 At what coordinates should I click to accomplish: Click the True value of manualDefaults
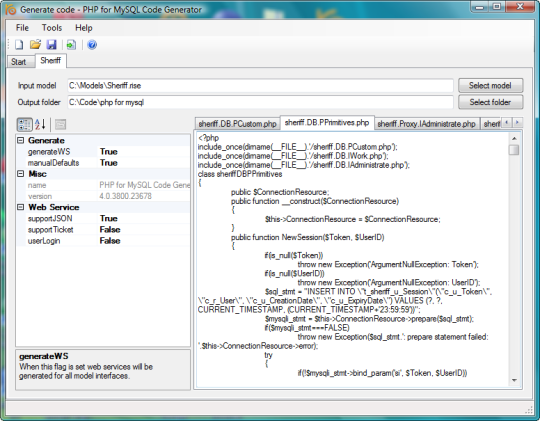click(x=109, y=163)
